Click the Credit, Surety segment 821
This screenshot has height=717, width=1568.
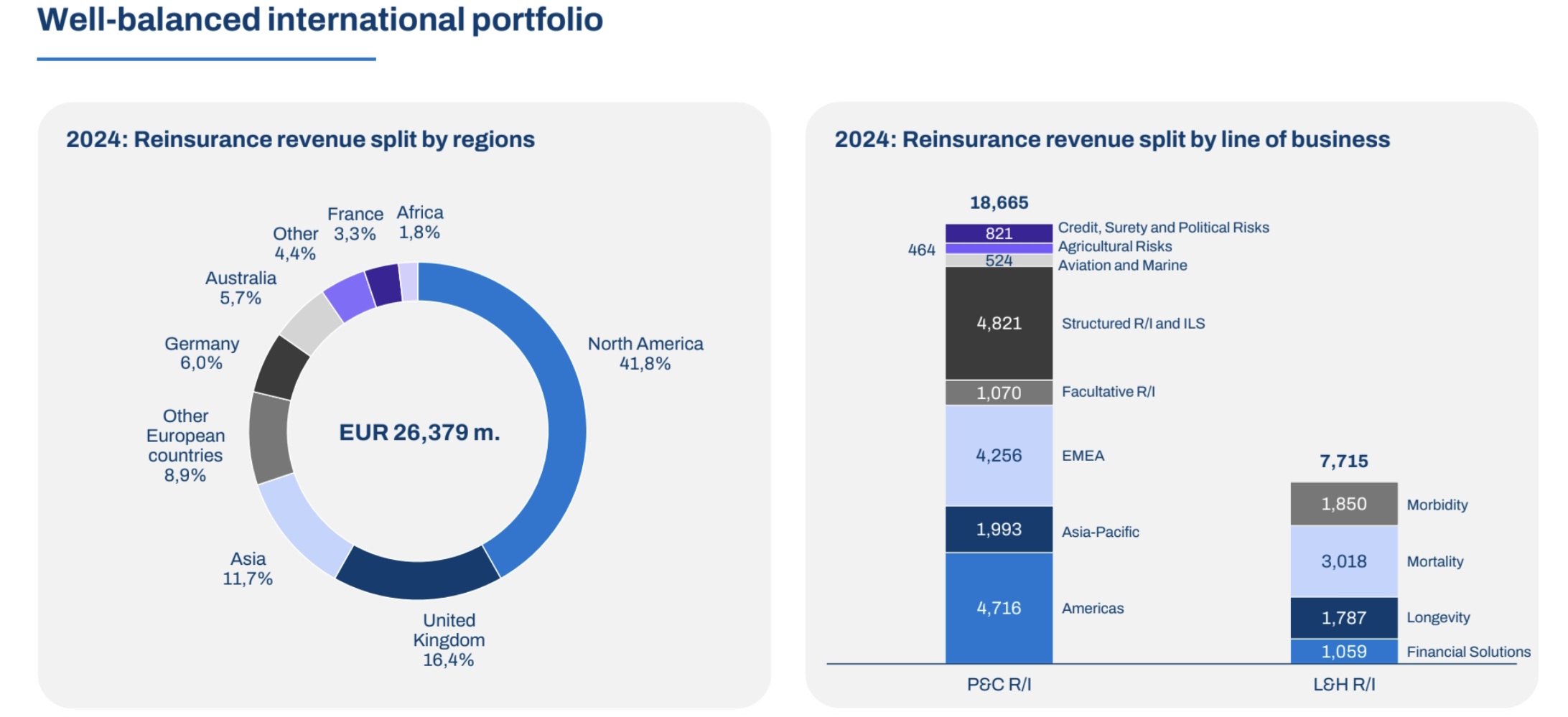(999, 233)
